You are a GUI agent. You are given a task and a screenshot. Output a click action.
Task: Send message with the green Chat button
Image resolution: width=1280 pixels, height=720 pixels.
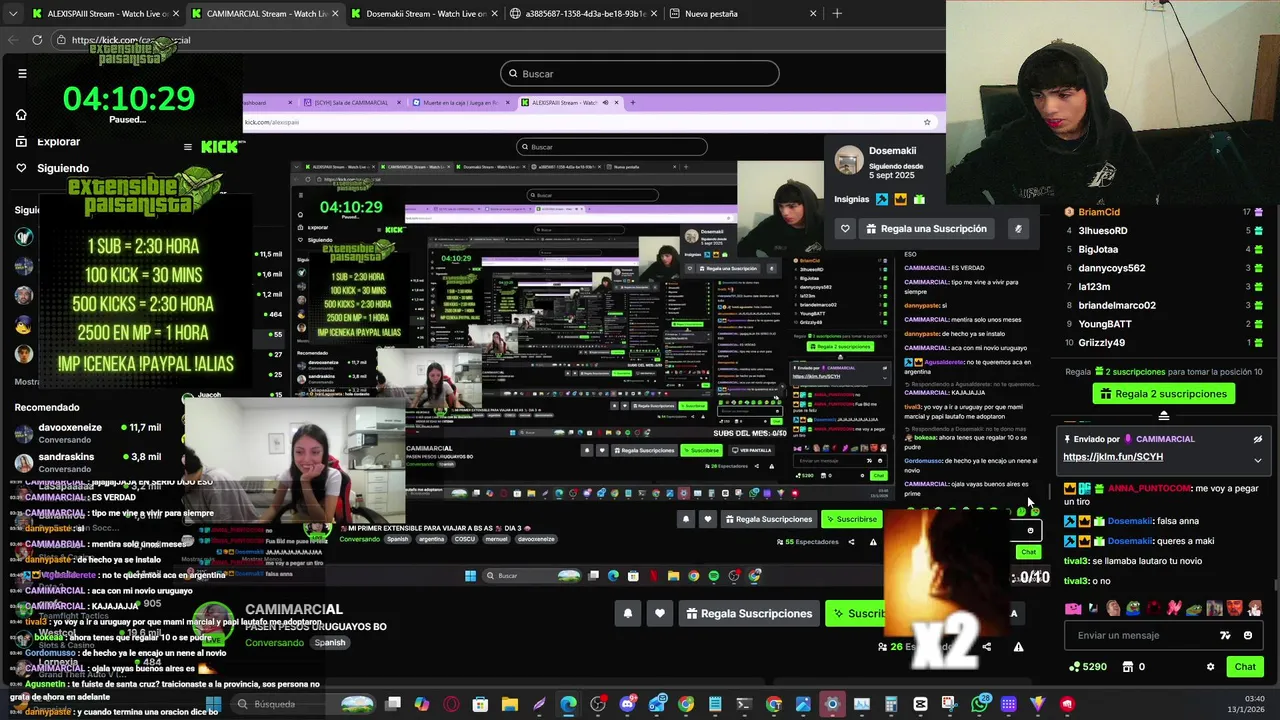pyautogui.click(x=1245, y=667)
